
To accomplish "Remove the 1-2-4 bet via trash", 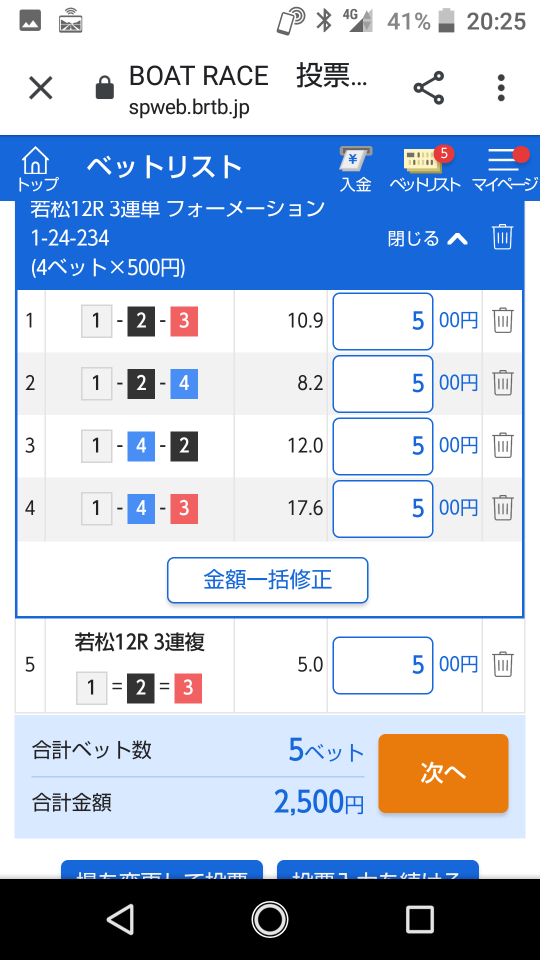I will (502, 383).
